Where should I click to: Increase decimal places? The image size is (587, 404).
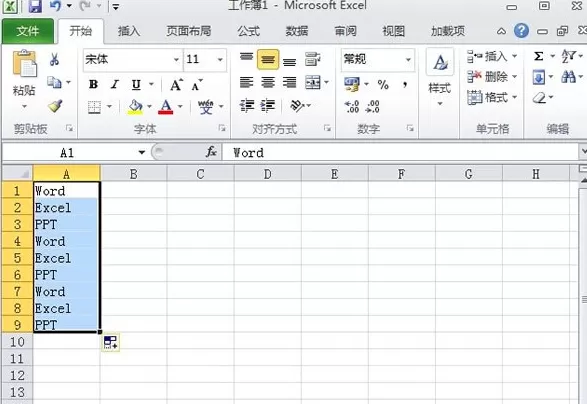point(352,107)
